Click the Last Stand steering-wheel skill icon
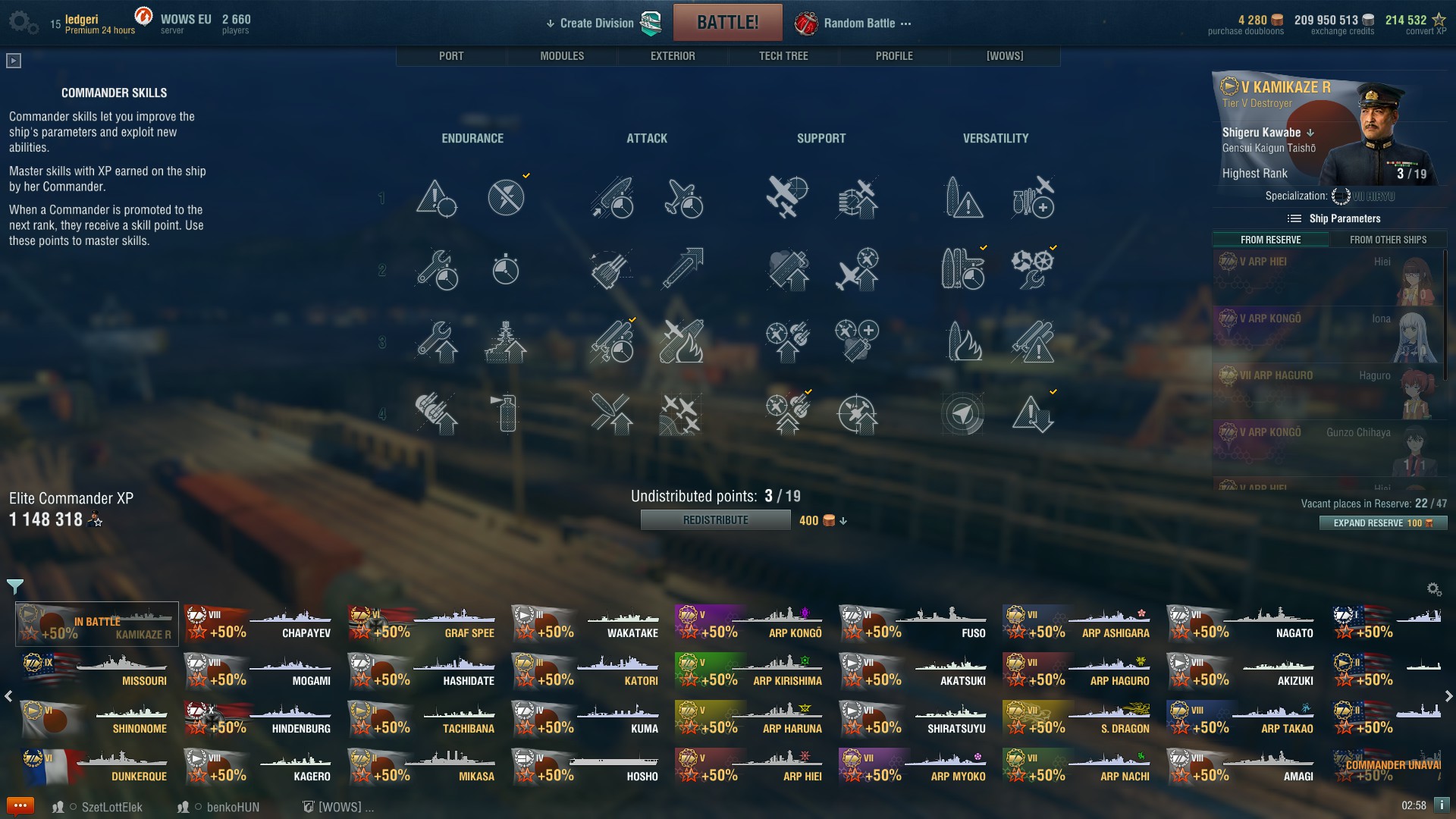The image size is (1456, 819). pyautogui.click(x=1032, y=269)
